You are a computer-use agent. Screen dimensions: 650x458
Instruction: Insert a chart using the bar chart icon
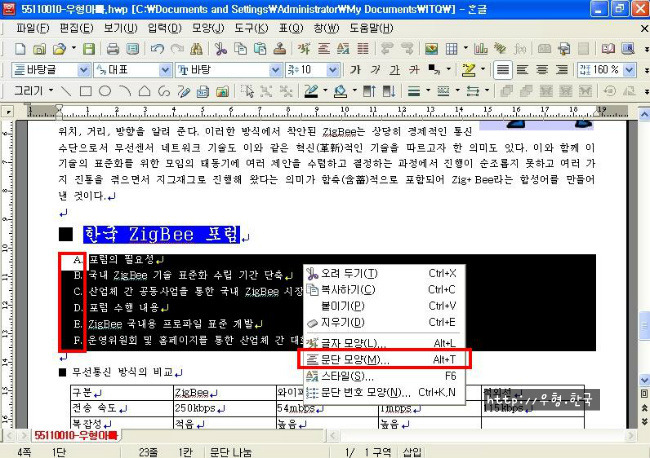[x=481, y=49]
